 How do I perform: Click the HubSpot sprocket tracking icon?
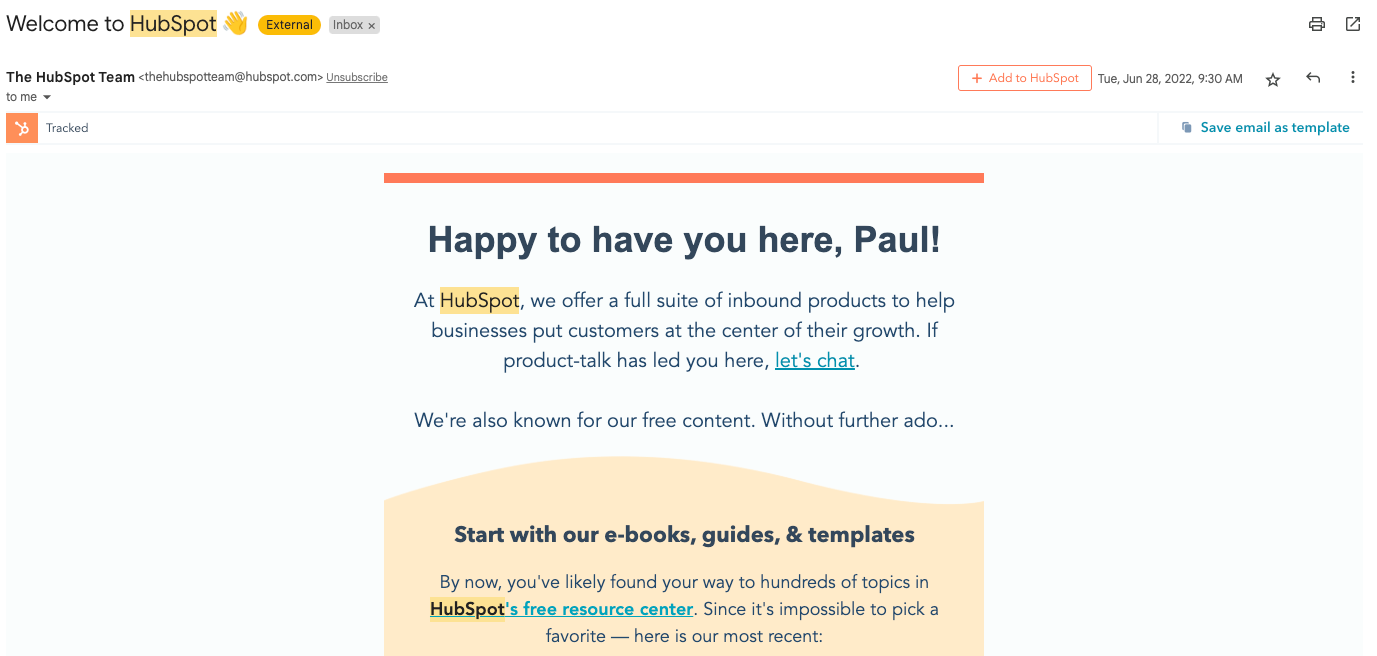21,128
